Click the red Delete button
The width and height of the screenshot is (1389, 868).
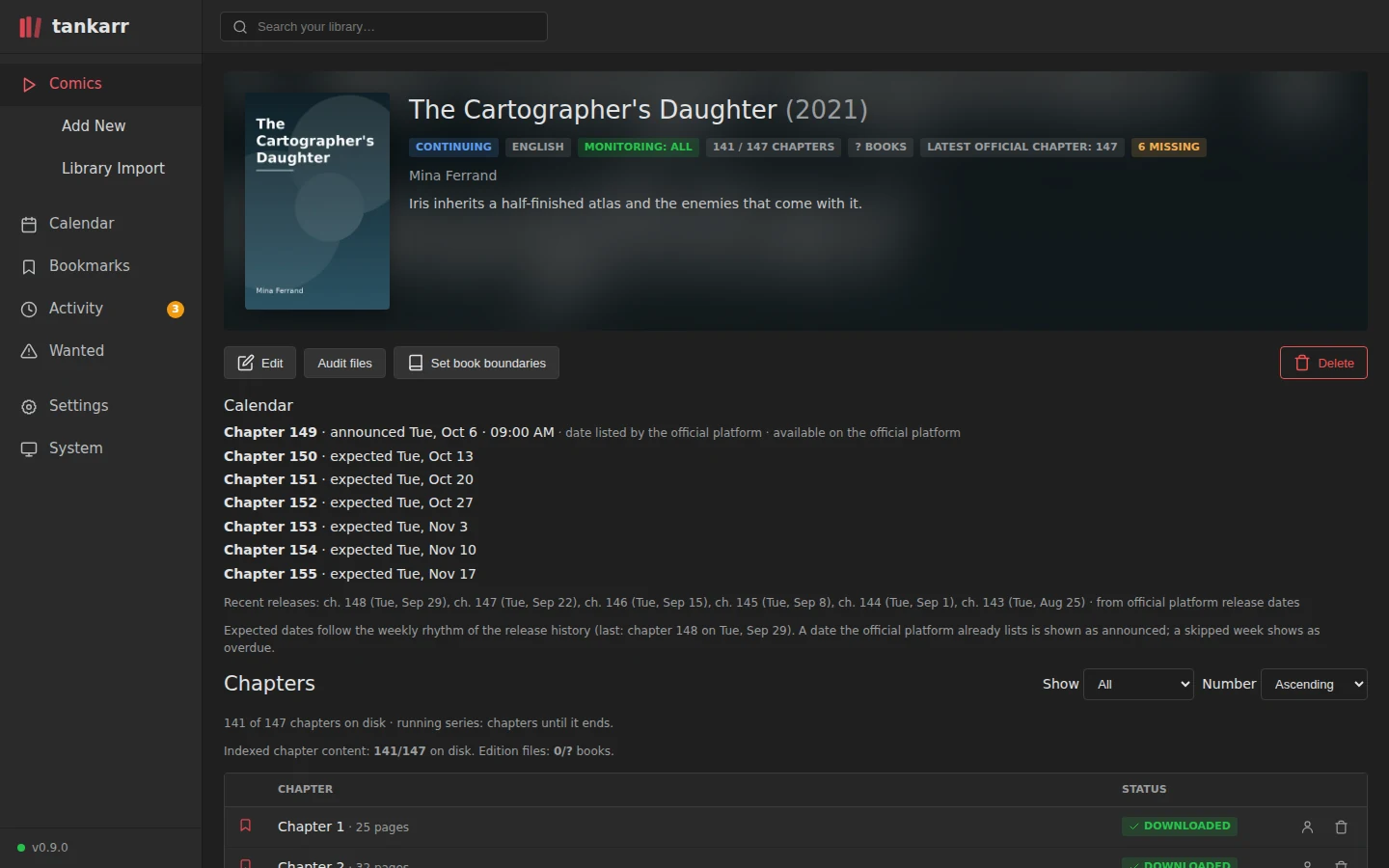[x=1323, y=364]
